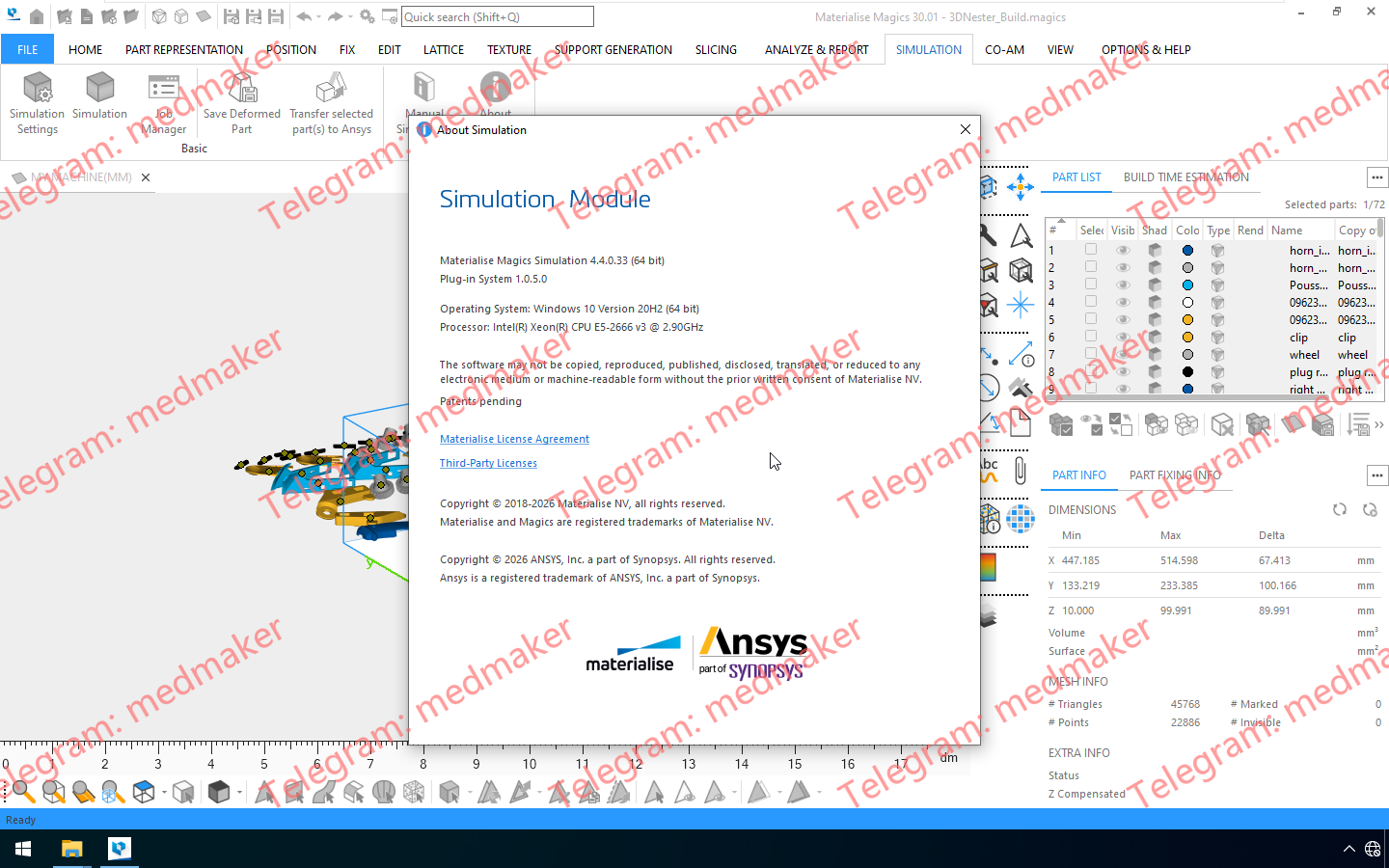Click the About ribbon icon
The height and width of the screenshot is (868, 1389).
496,89
